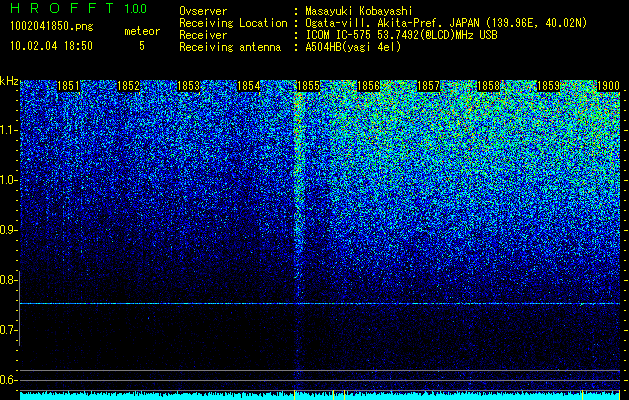Image resolution: width=629 pixels, height=400 pixels.
Task: Click the 0.9 kHz axis label
Action: pyautogui.click(x=7, y=230)
